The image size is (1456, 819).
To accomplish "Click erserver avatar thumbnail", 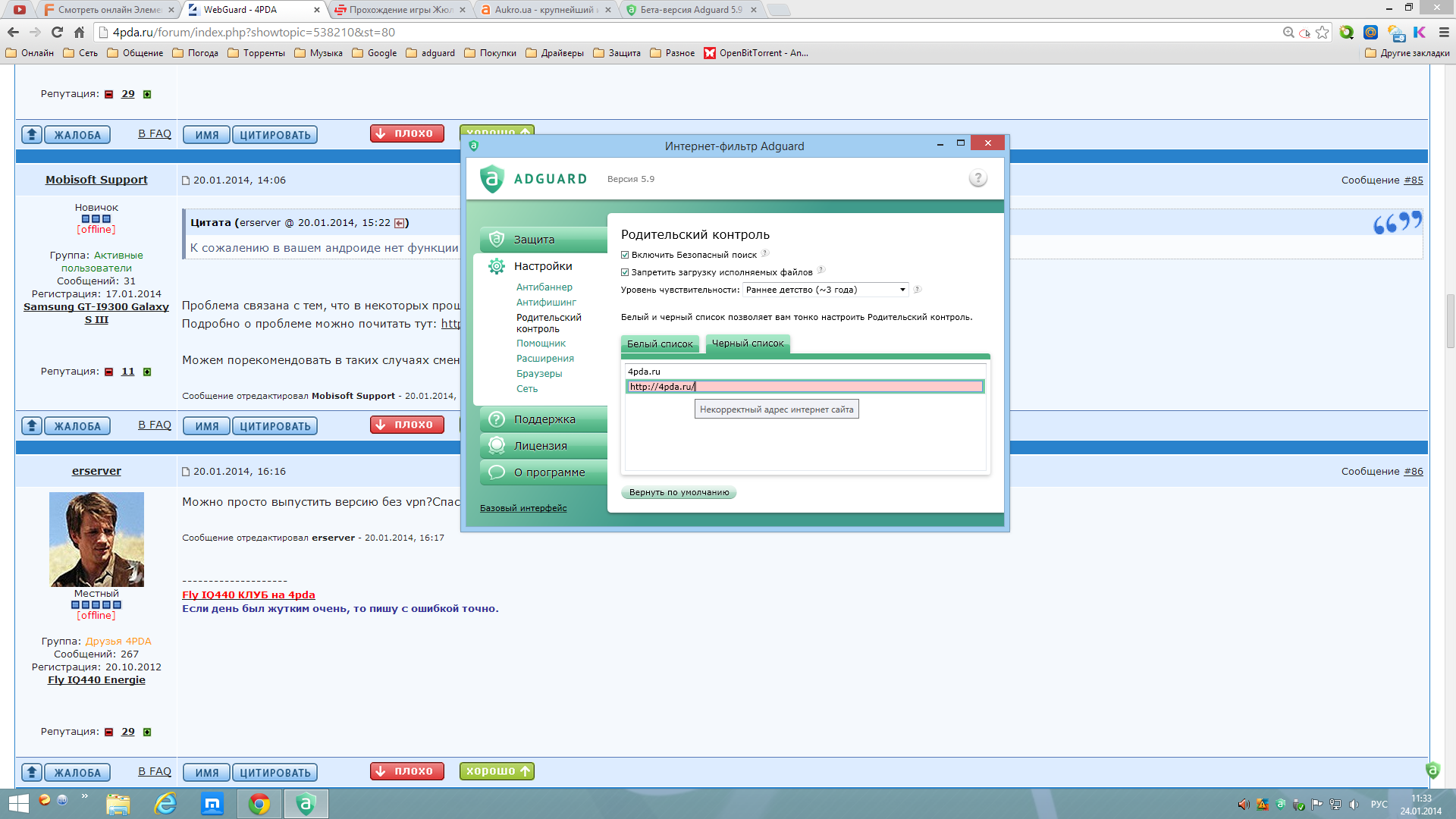I will (x=96, y=539).
